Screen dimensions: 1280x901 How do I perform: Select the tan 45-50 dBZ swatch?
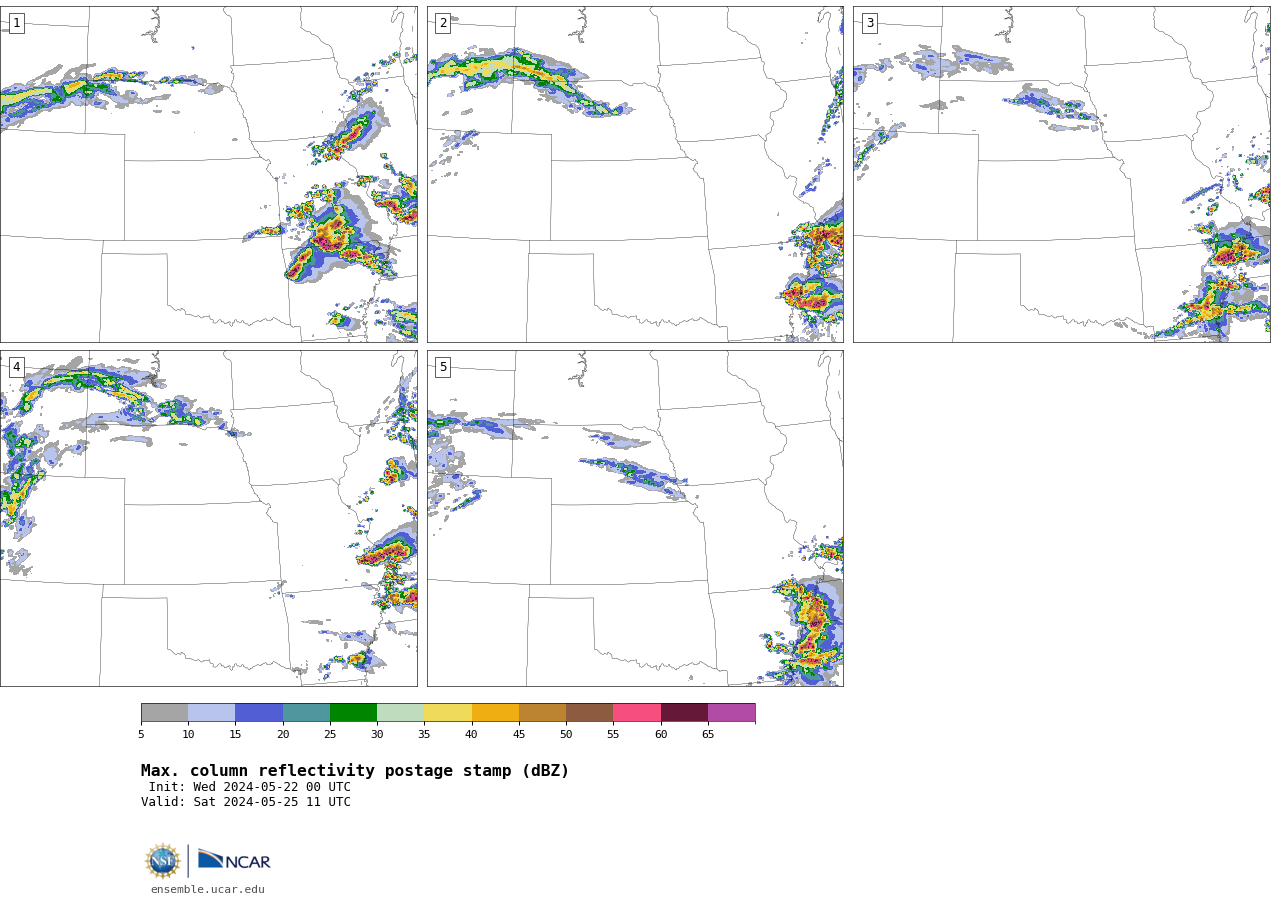(542, 713)
